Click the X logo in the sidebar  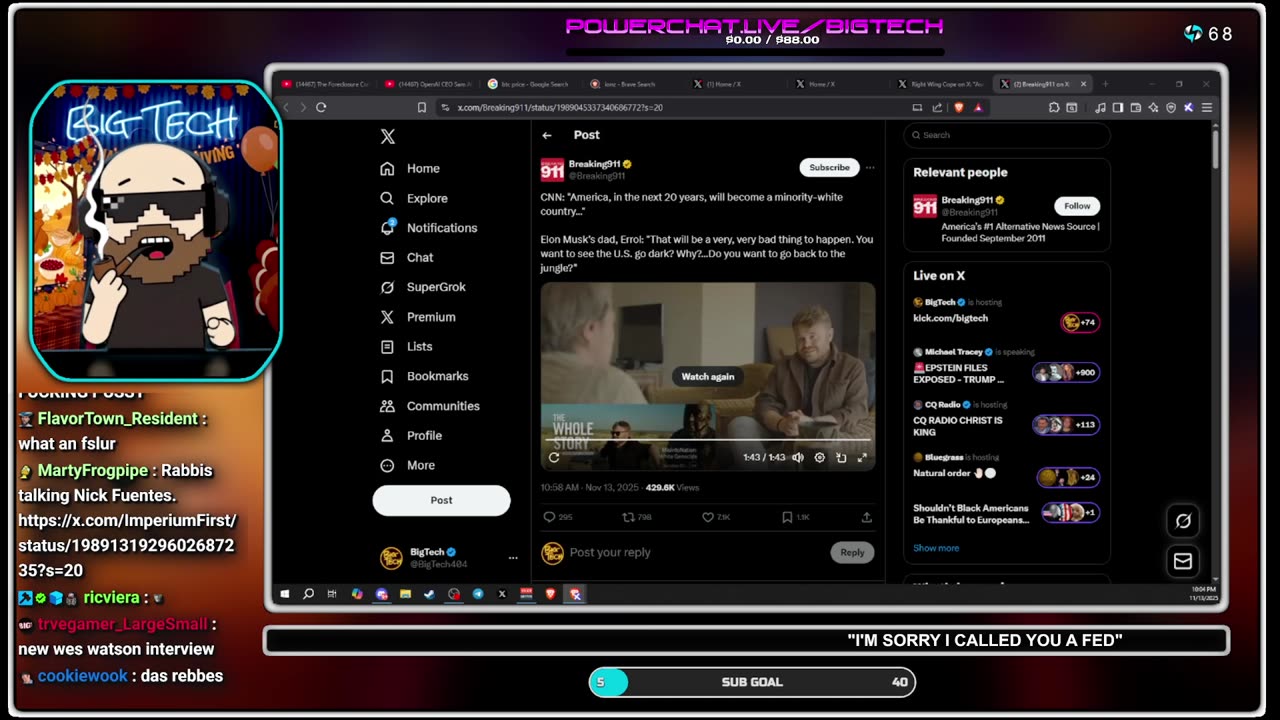click(388, 137)
